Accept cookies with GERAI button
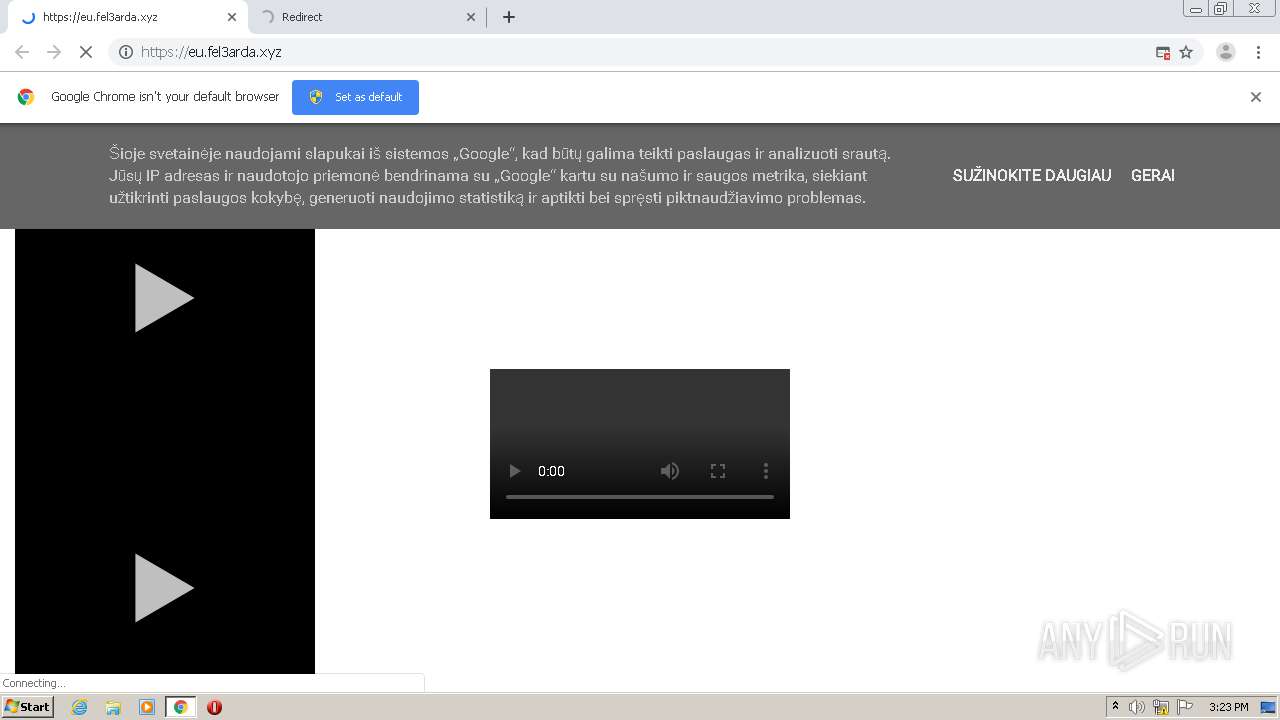1280x720 pixels. click(x=1153, y=175)
